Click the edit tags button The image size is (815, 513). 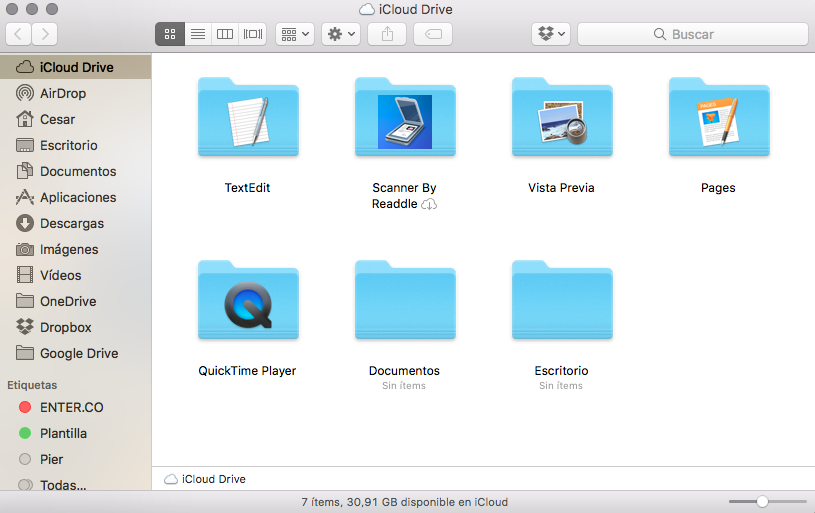[433, 34]
